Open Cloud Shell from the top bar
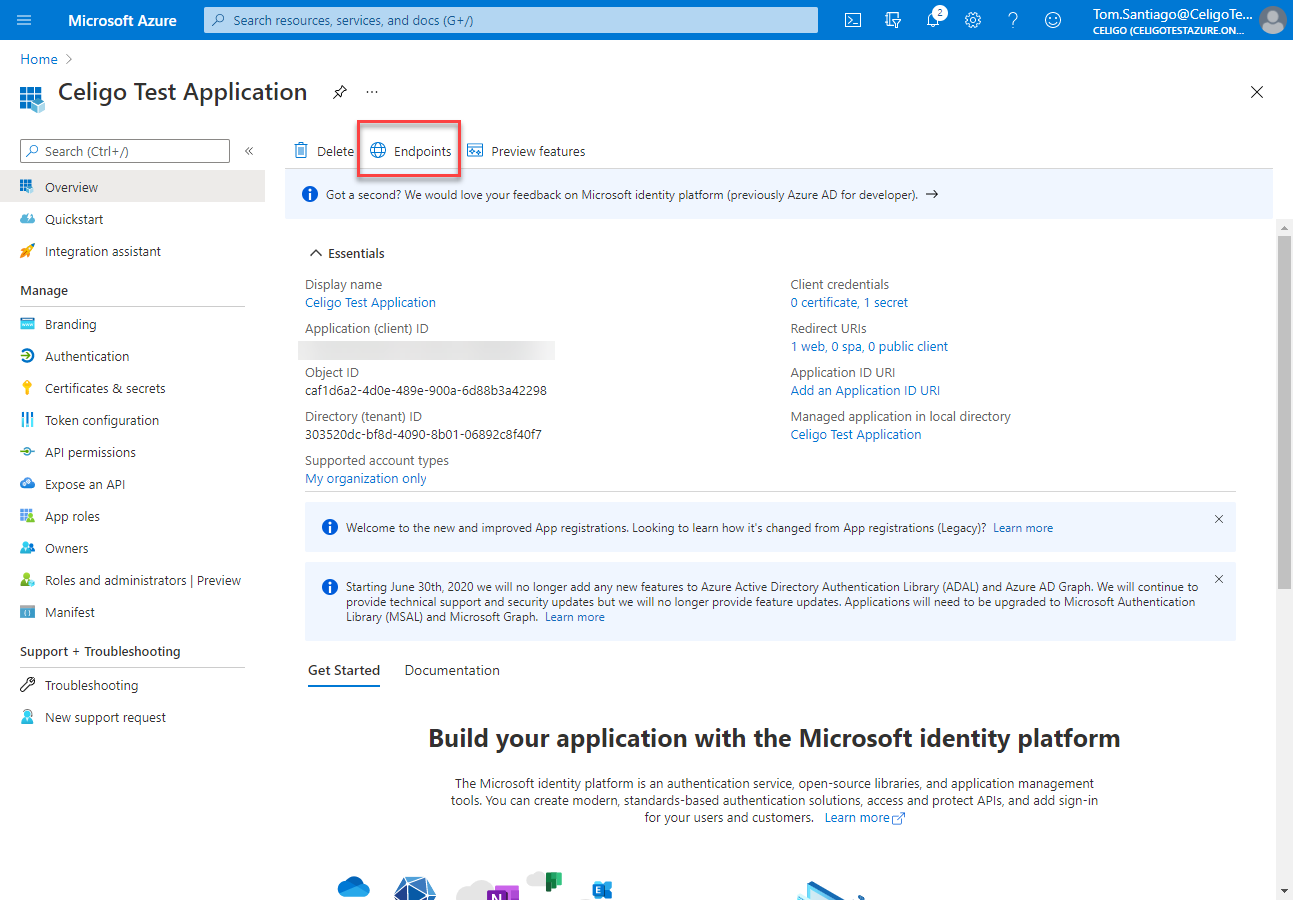This screenshot has height=900, width=1293. (853, 20)
